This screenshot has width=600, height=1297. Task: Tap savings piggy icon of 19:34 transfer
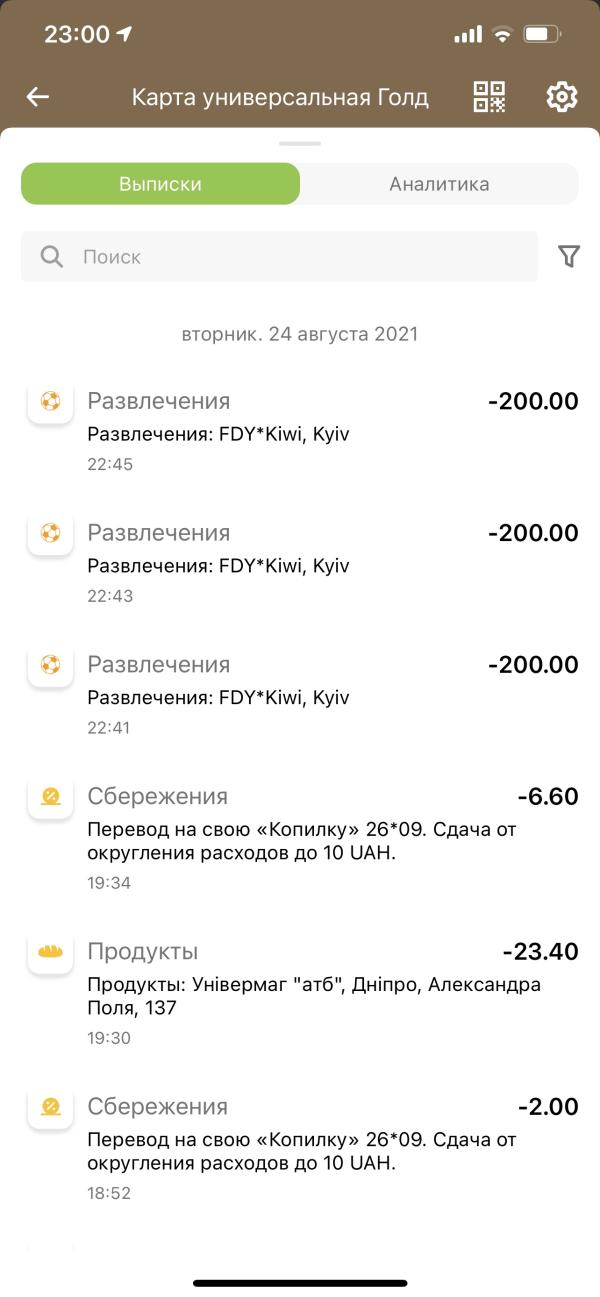(50, 798)
